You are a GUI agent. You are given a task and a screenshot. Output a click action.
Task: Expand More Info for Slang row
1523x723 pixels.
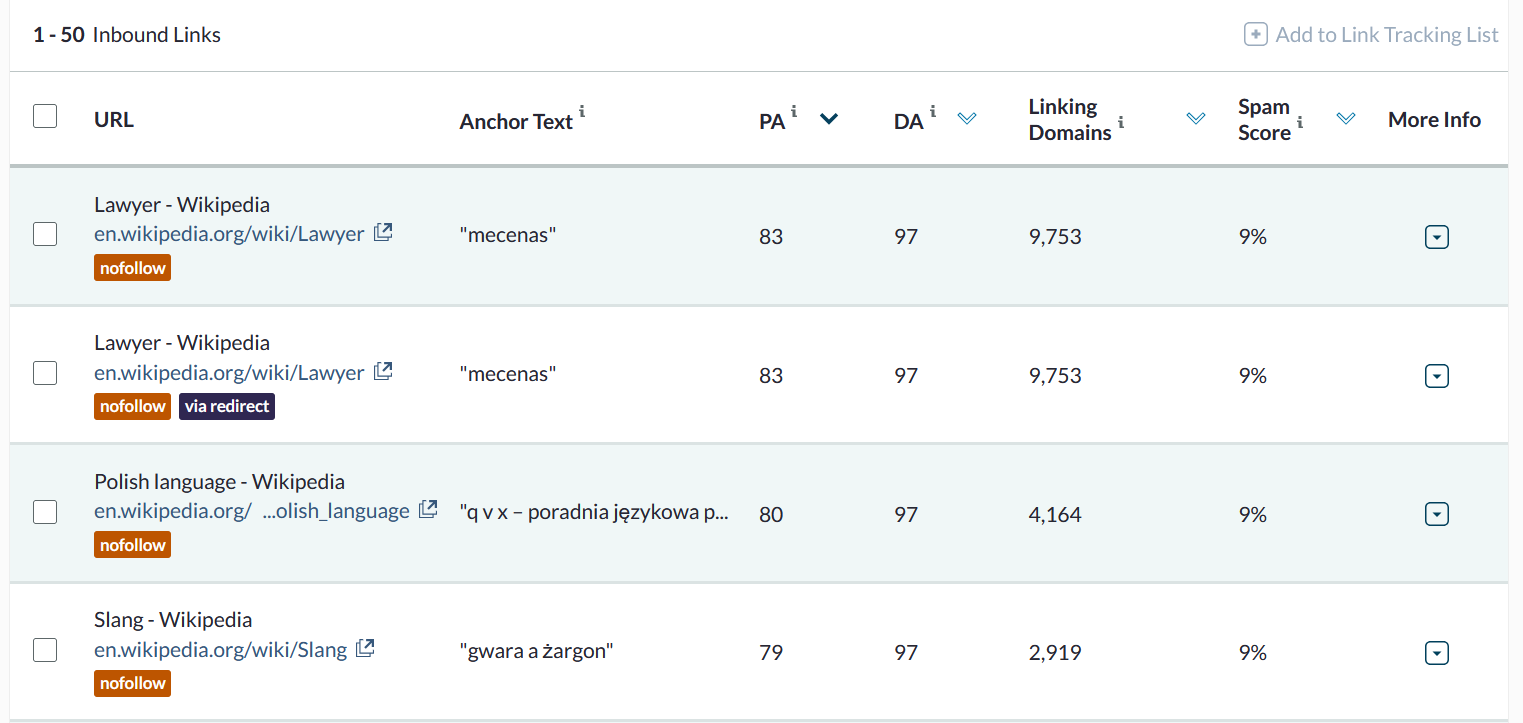coord(1436,653)
